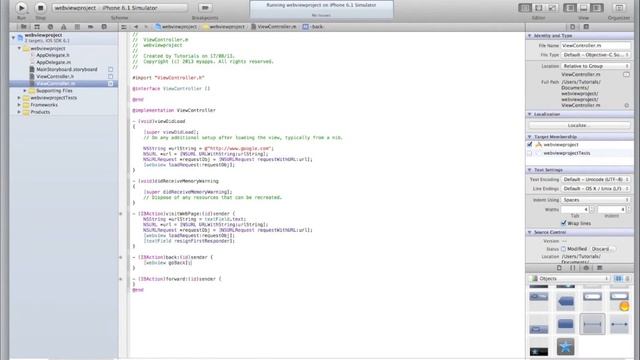640x360 pixels.
Task: Select the Version editor button
Action: pos(552,8)
